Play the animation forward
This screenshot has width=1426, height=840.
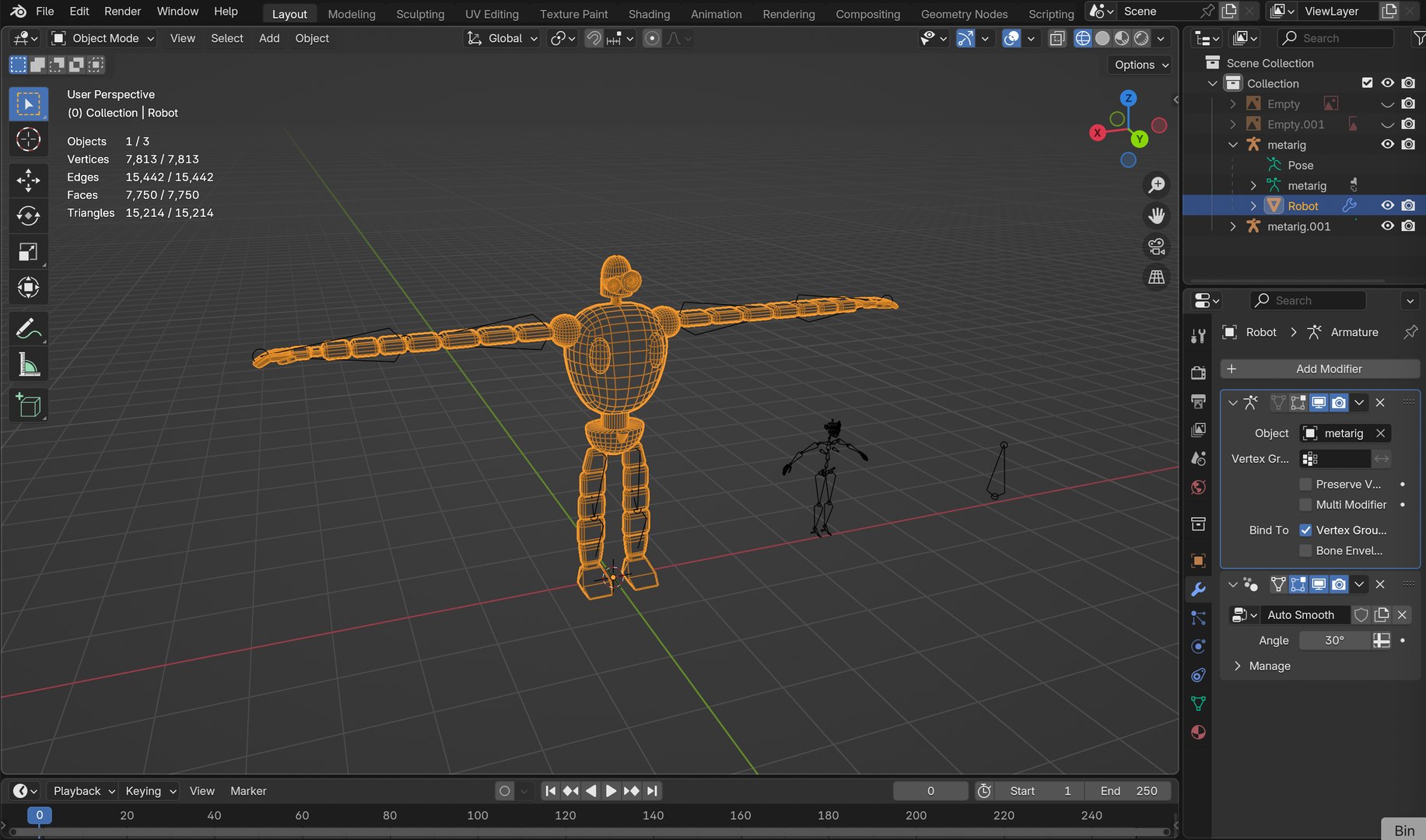click(x=611, y=791)
